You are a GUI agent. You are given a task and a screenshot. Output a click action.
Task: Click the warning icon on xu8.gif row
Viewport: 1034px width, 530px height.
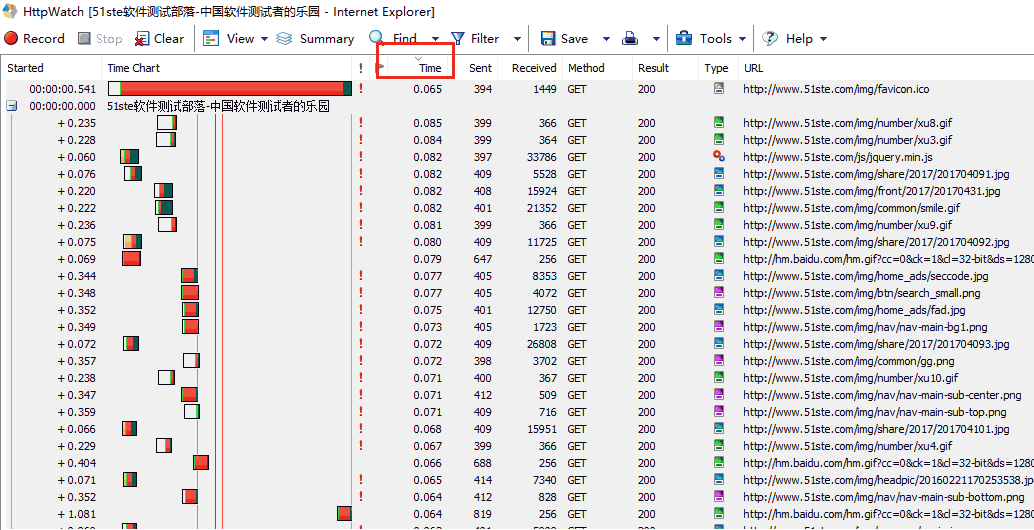point(360,123)
